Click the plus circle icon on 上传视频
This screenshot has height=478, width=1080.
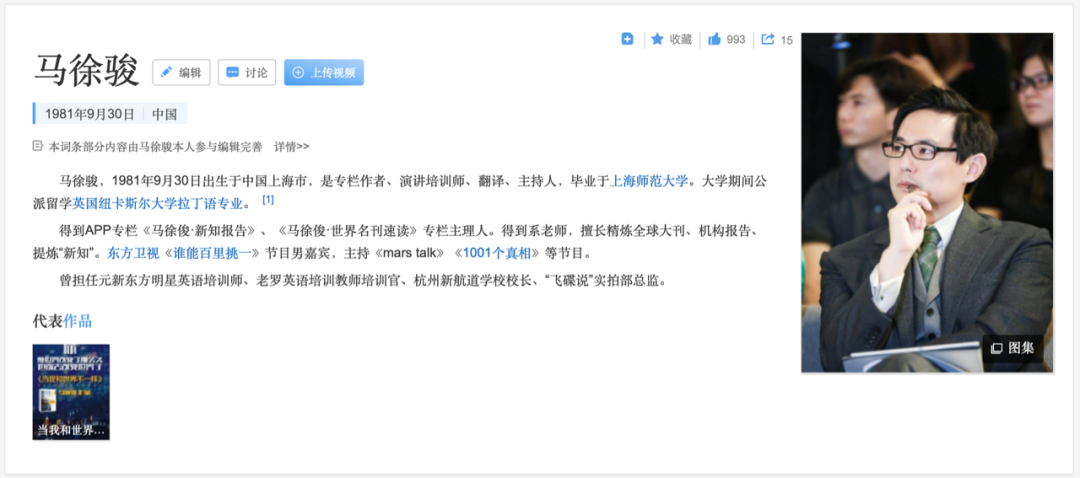tap(298, 72)
